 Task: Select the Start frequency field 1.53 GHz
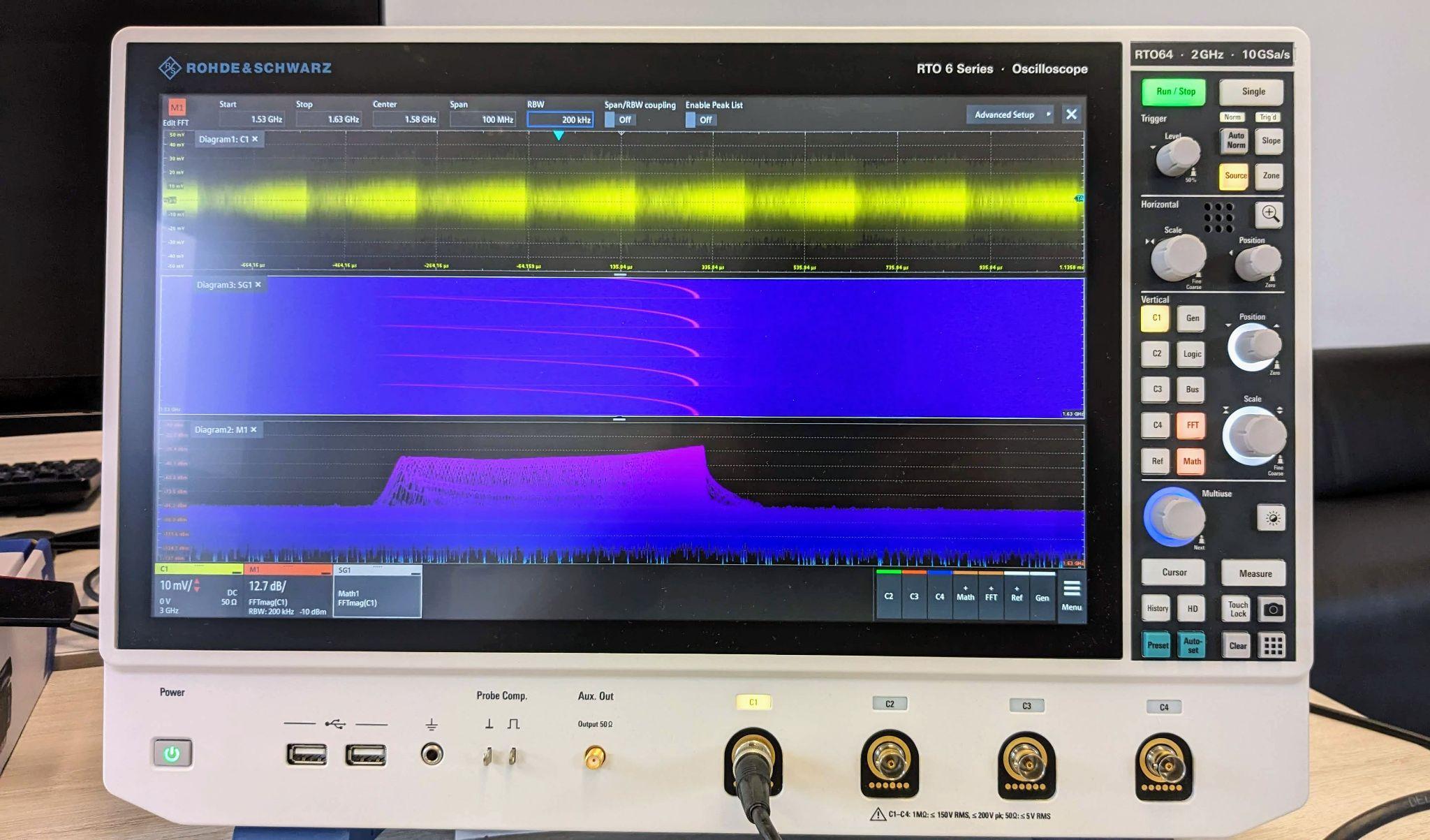pyautogui.click(x=251, y=119)
